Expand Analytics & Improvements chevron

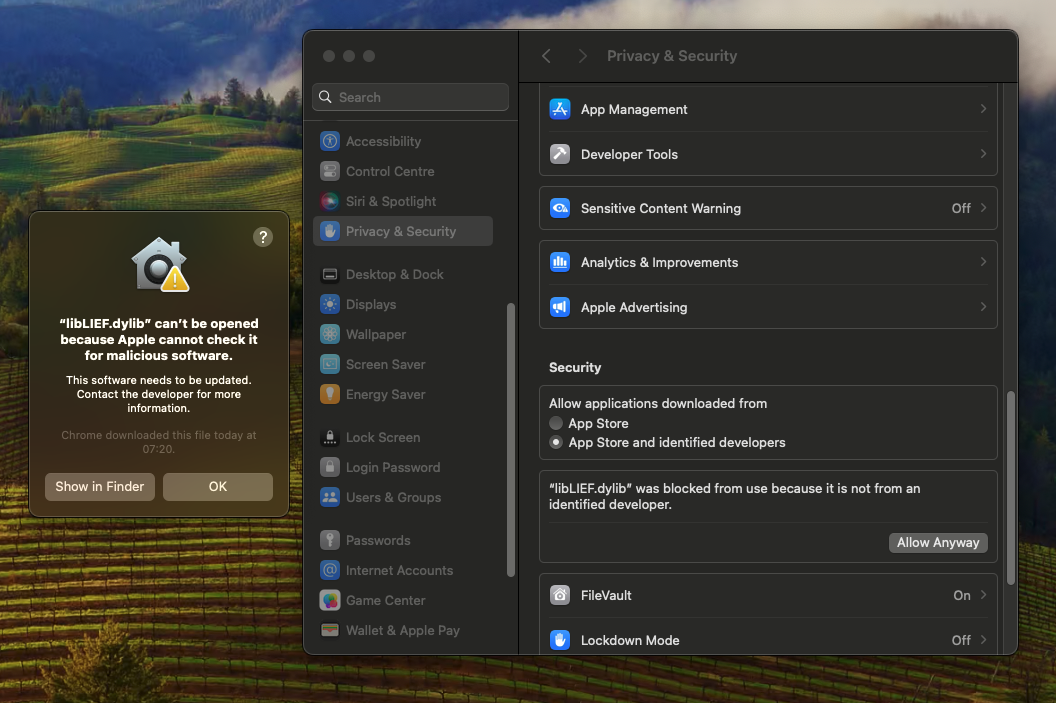(x=983, y=262)
